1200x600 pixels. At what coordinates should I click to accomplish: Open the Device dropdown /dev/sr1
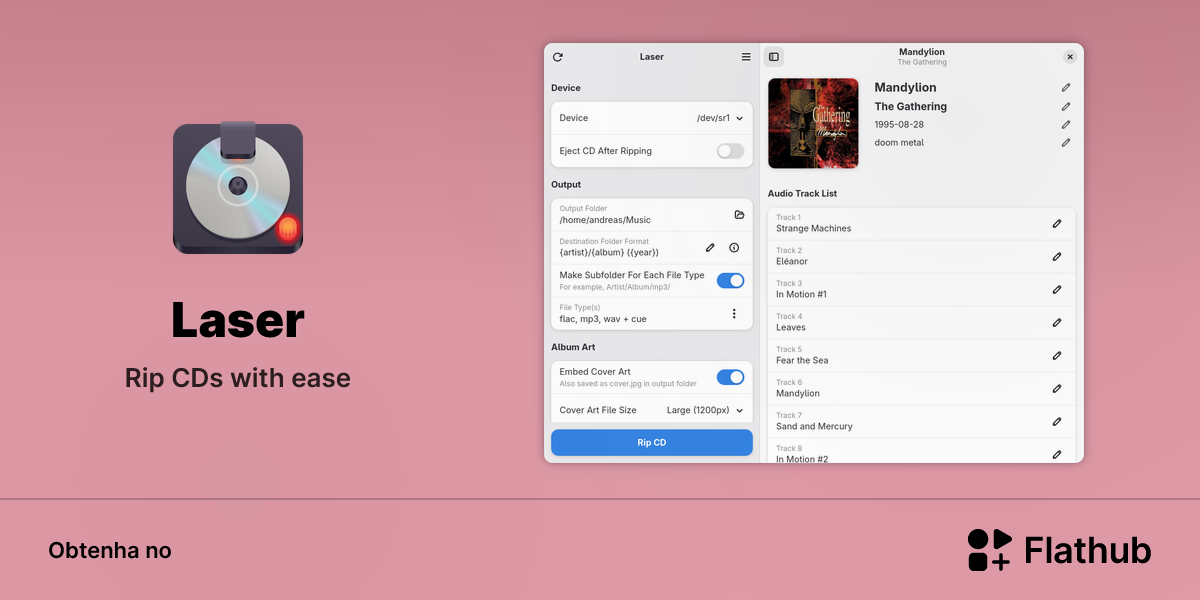click(720, 118)
